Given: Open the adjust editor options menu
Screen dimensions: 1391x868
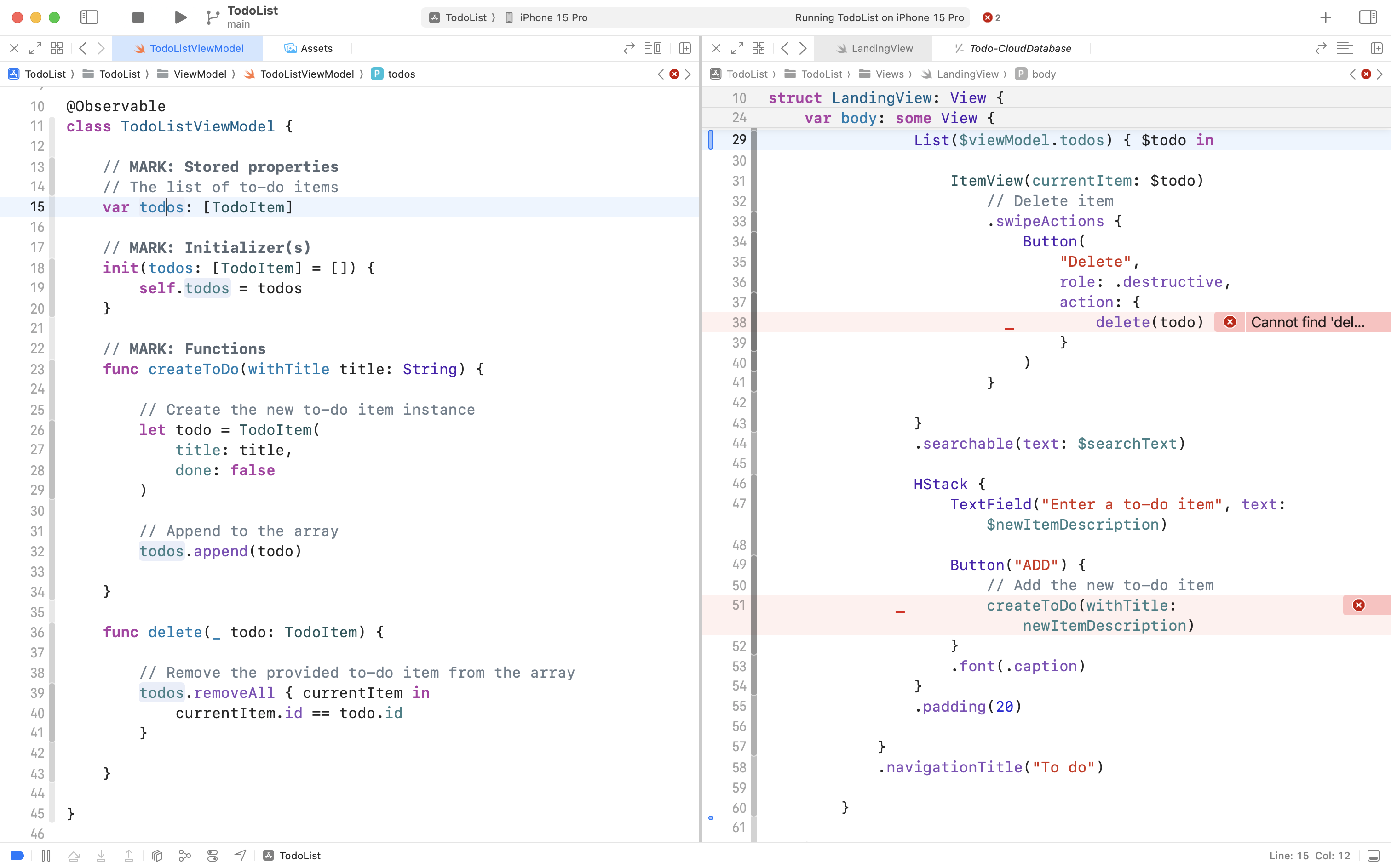Looking at the screenshot, I should coord(654,48).
